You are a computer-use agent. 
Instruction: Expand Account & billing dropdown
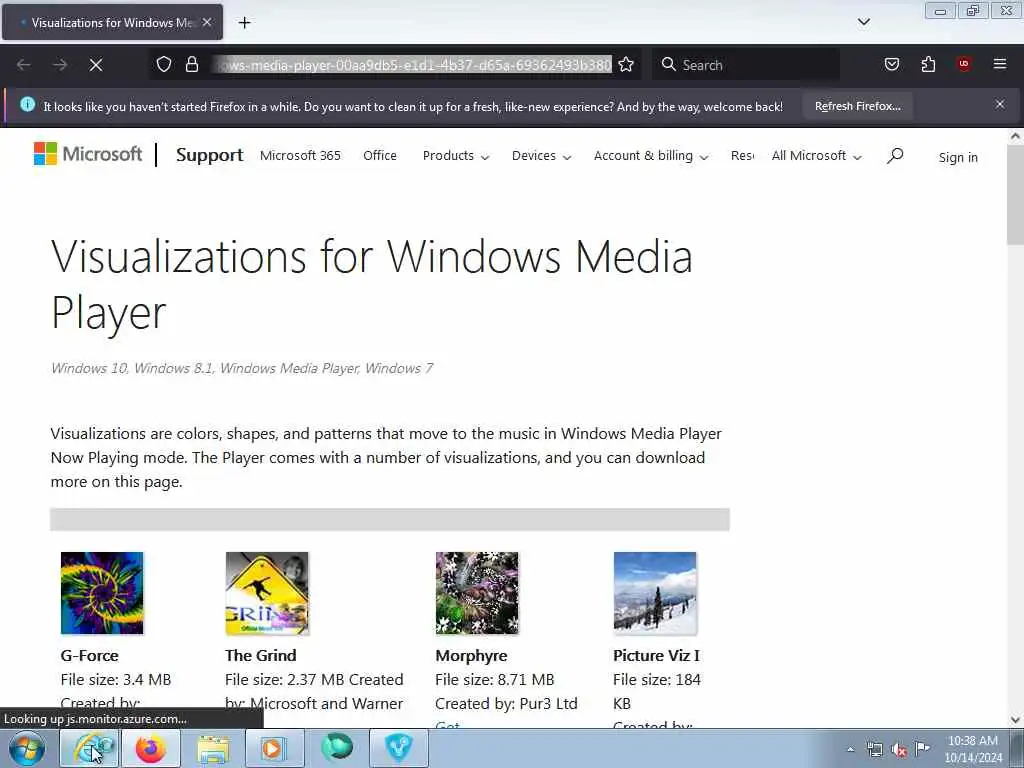651,155
